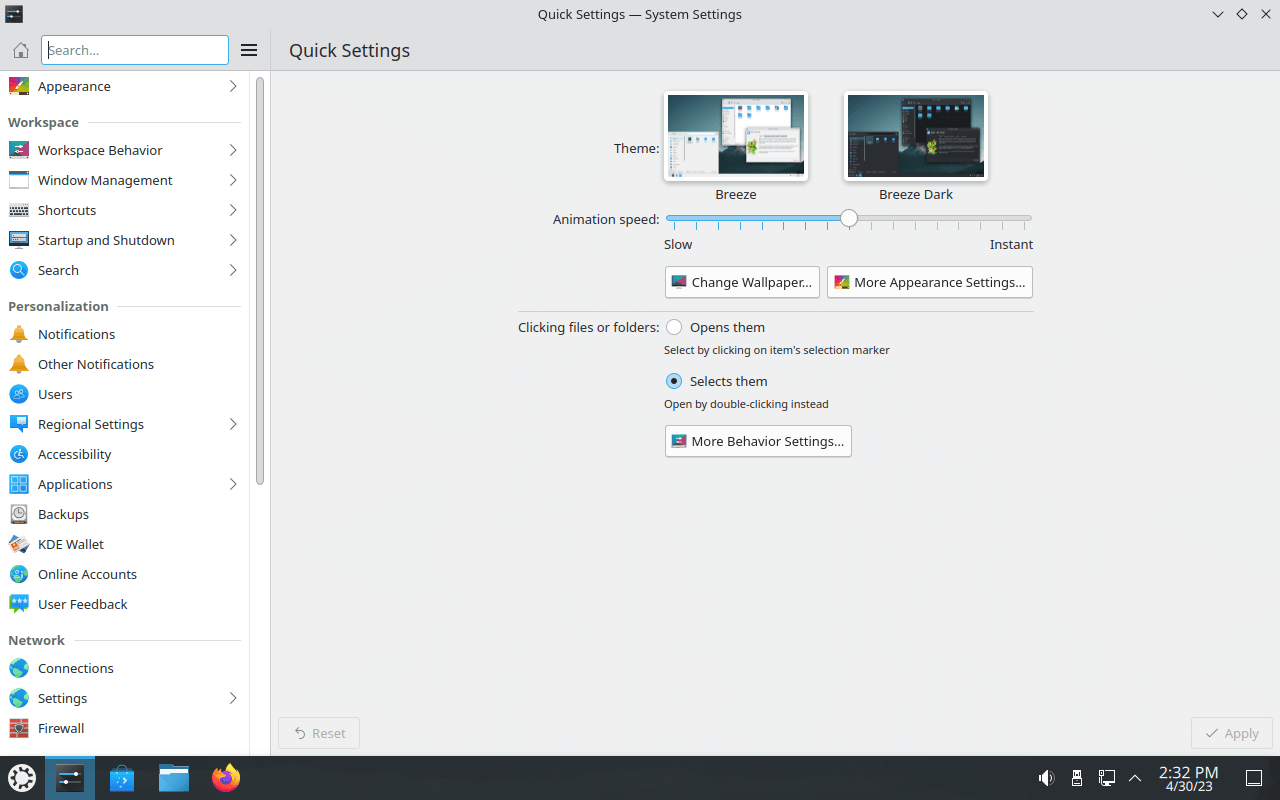
Task: Select the Breeze Dark theme thumbnail
Action: point(916,137)
